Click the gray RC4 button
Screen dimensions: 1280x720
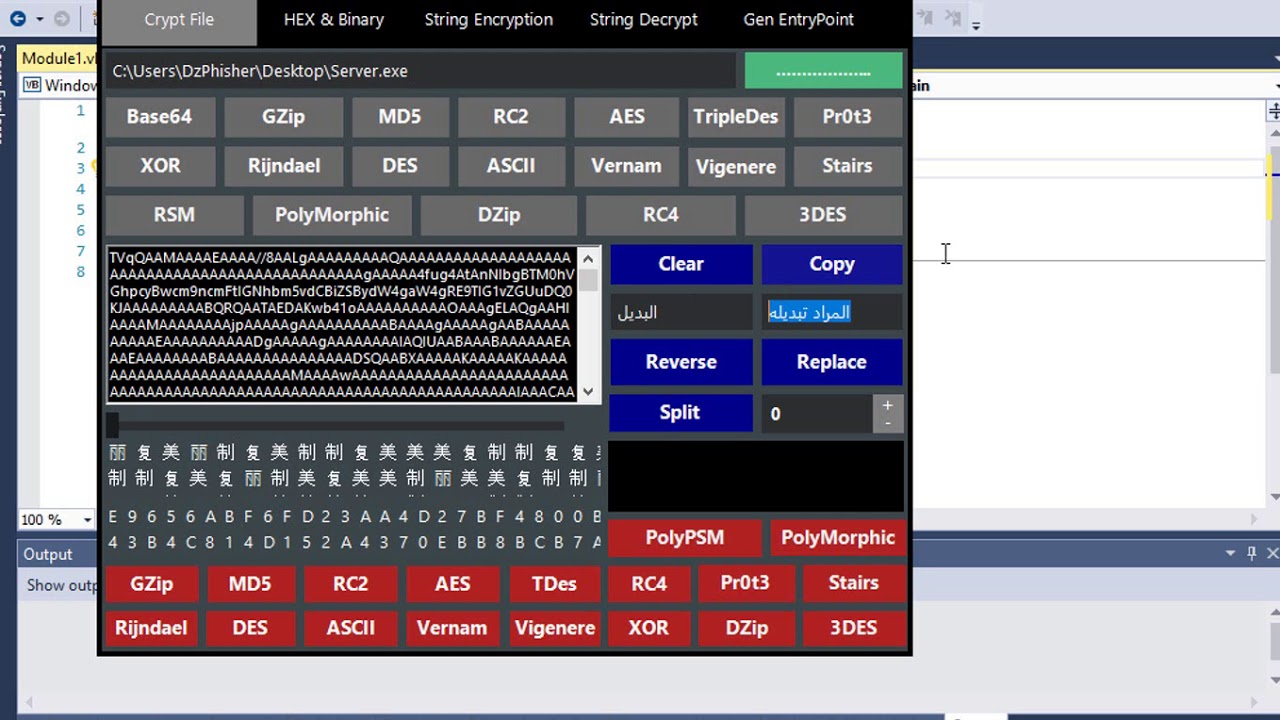point(660,215)
